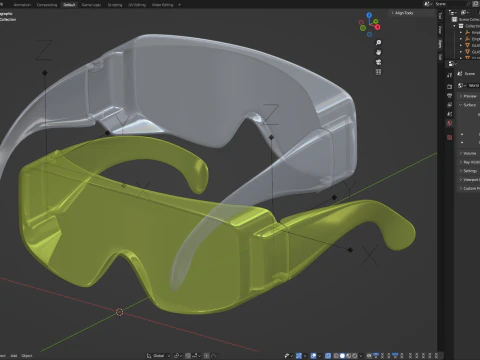Click the Scene Collection row icon in outliner
The height and width of the screenshot is (360, 480).
454,19
